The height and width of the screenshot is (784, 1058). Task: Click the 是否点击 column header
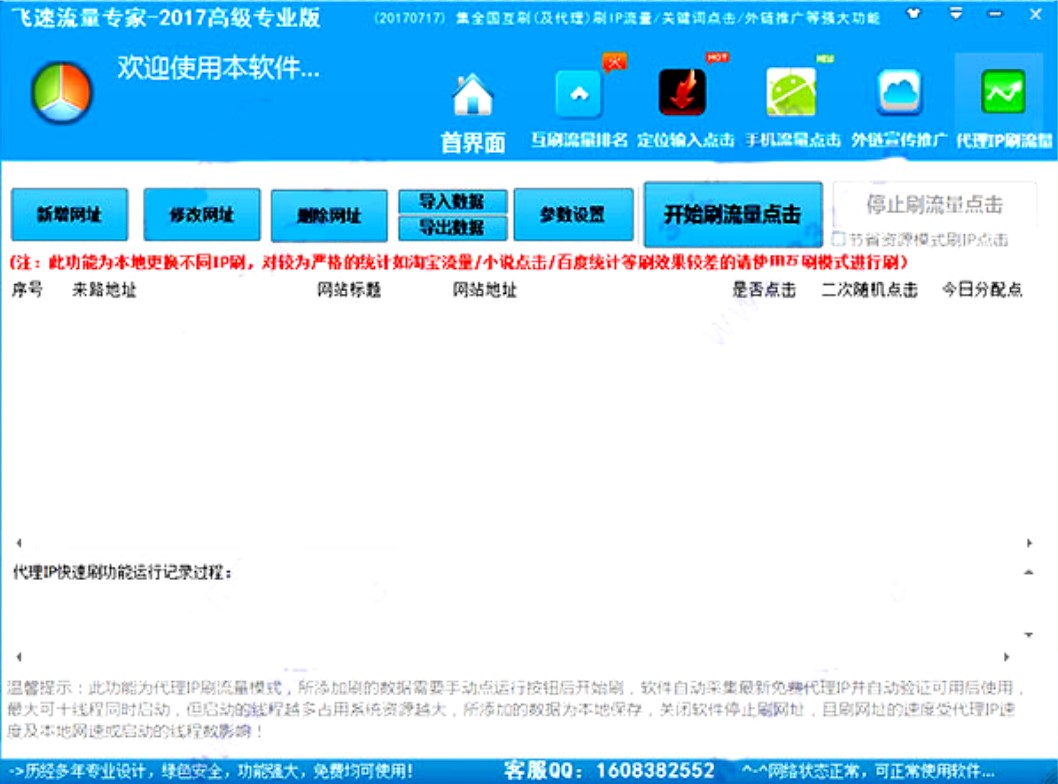point(764,290)
